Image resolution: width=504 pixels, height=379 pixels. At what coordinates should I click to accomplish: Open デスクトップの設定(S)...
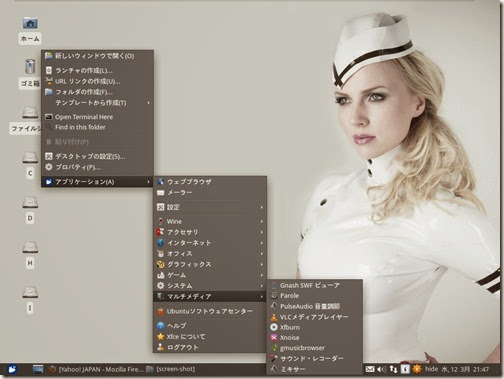97,156
